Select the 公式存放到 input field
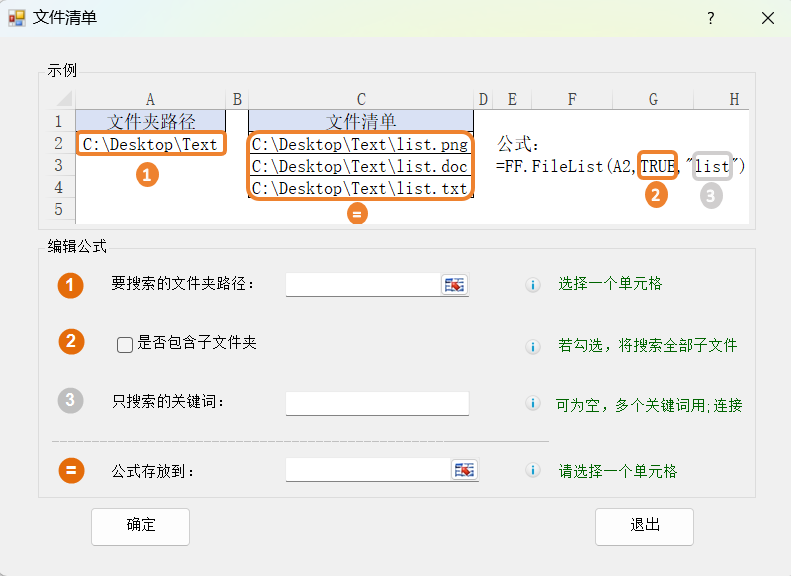This screenshot has height=576, width=791. (x=368, y=470)
